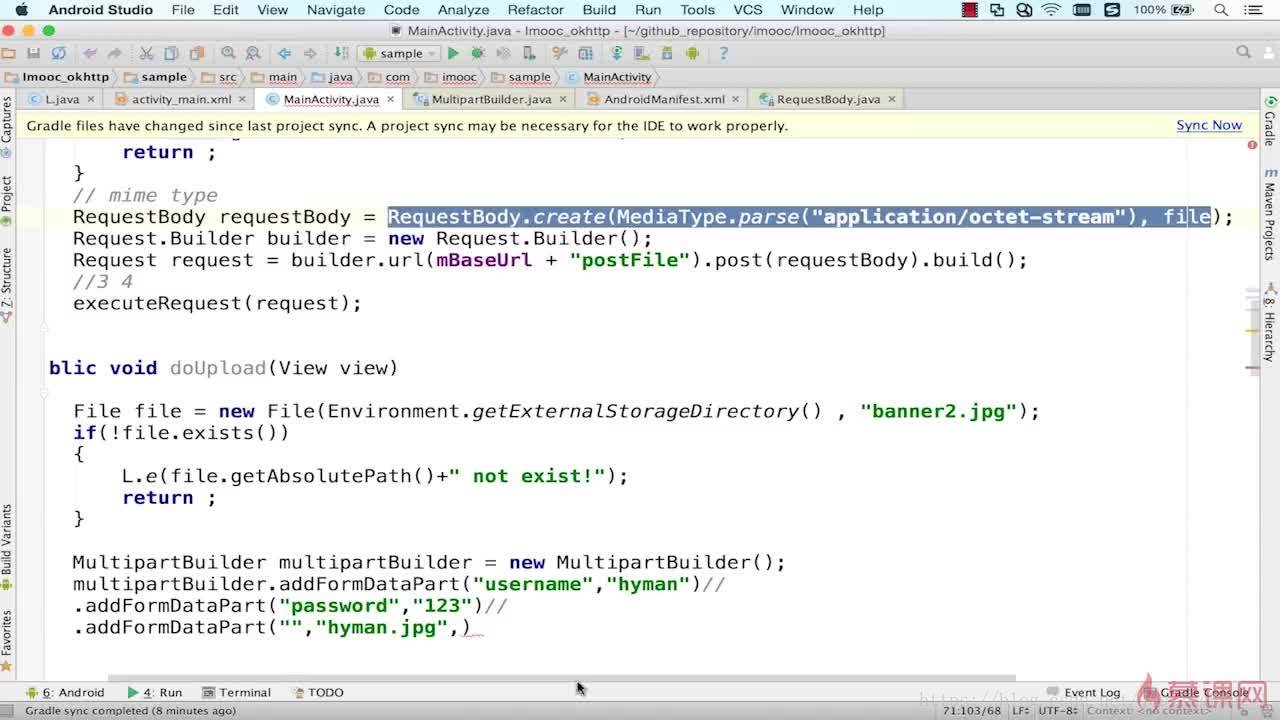Click the Make Project icon
This screenshot has height=720, width=1280.
(342, 53)
